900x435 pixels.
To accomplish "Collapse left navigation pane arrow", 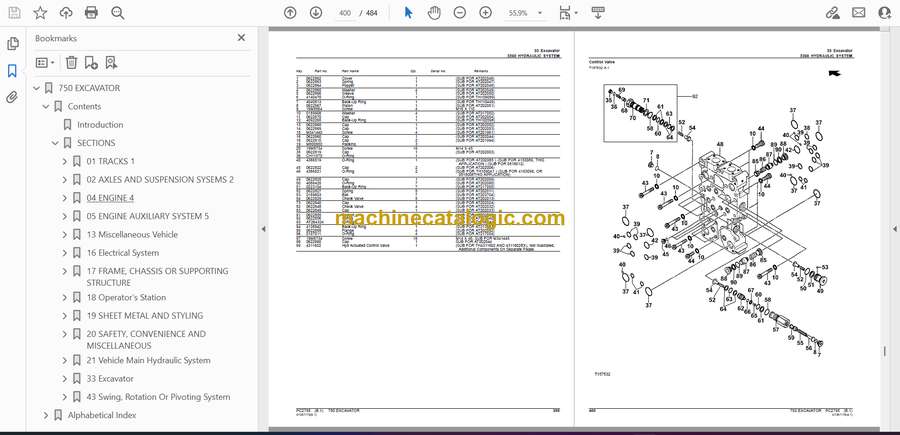I will pyautogui.click(x=263, y=229).
